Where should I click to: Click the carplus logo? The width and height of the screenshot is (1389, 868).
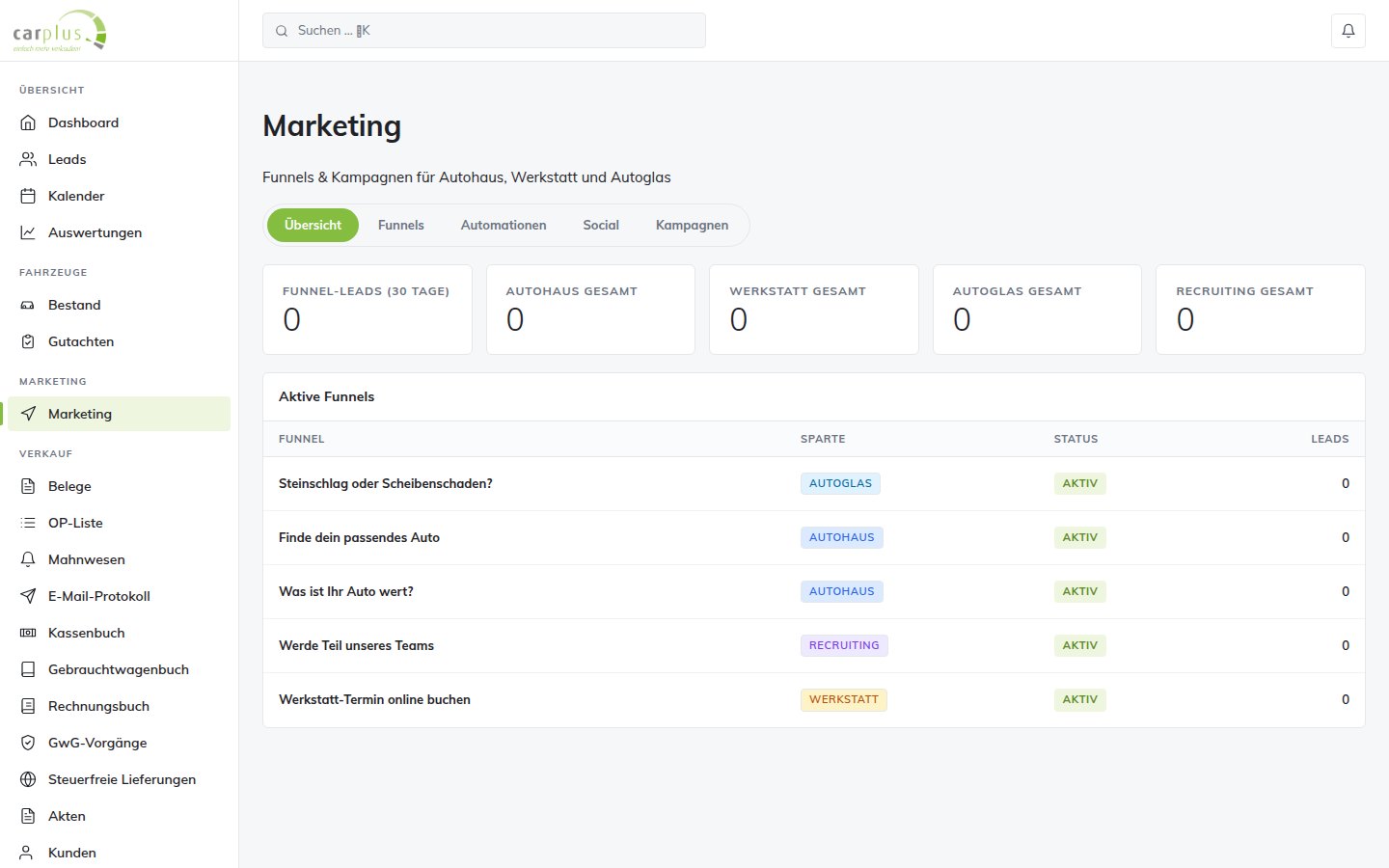(x=60, y=32)
